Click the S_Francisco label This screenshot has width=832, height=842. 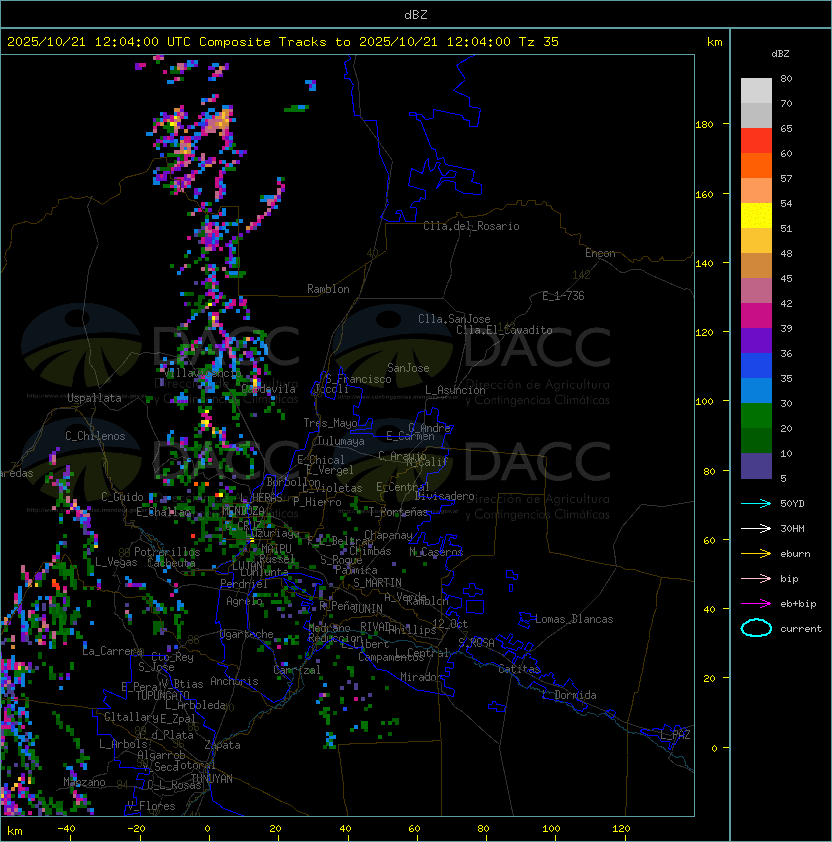[359, 379]
